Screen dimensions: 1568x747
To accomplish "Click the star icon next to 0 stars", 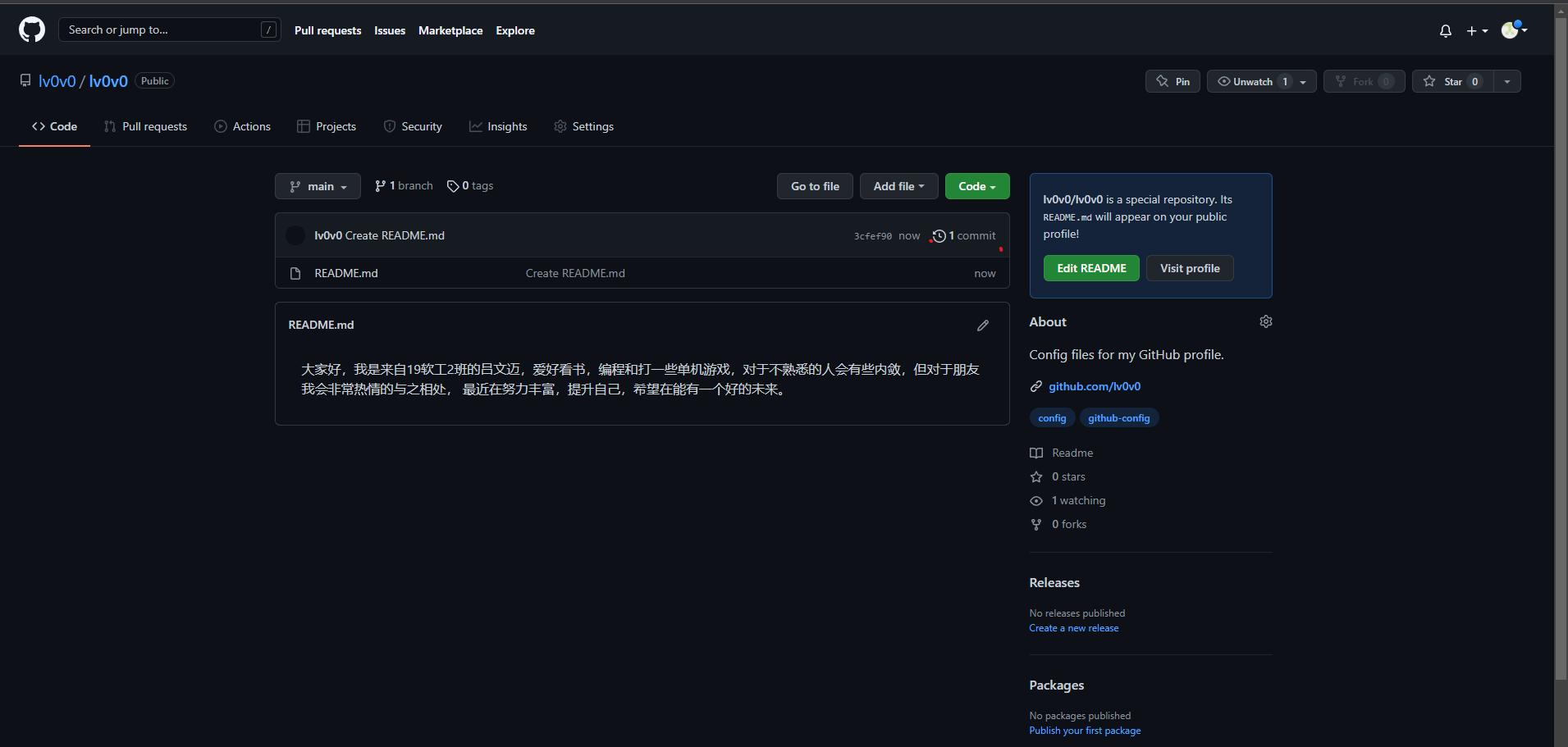I will [1036, 477].
